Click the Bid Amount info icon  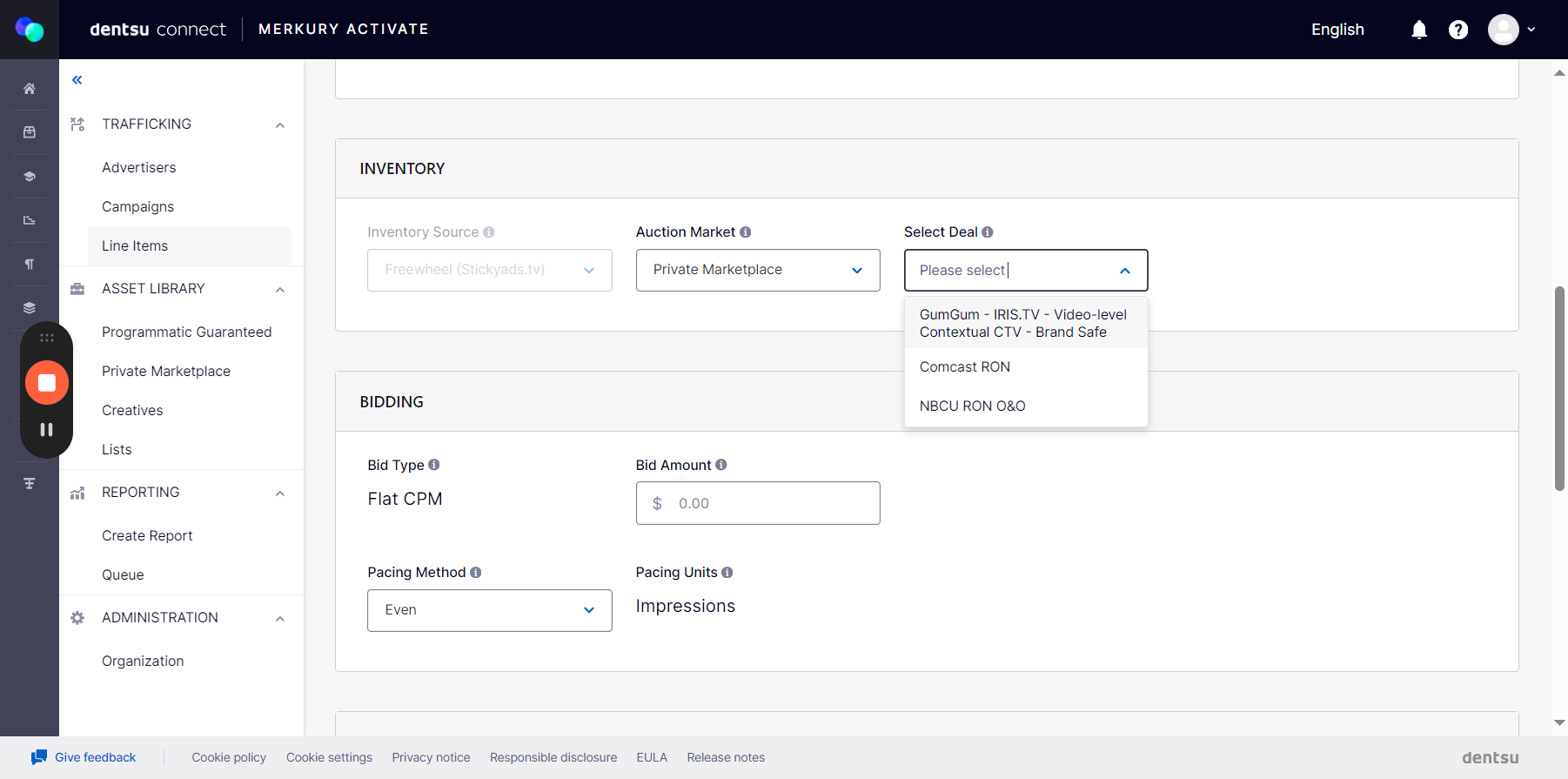[721, 465]
